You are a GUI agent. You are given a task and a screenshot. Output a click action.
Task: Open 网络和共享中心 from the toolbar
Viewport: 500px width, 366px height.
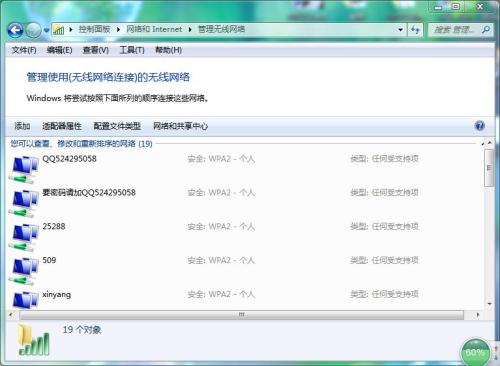click(x=180, y=126)
